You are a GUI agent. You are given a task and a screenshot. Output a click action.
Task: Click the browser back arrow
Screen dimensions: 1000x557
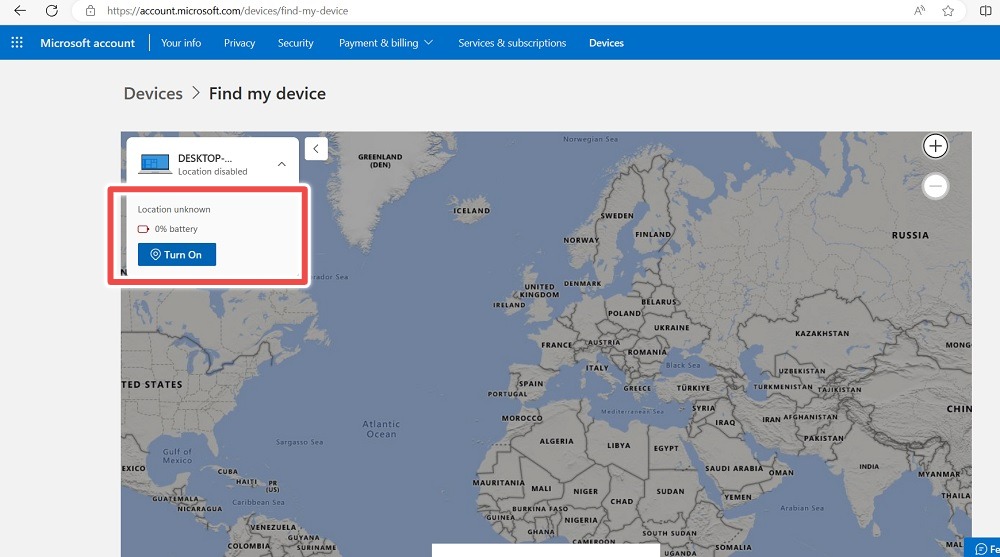20,11
